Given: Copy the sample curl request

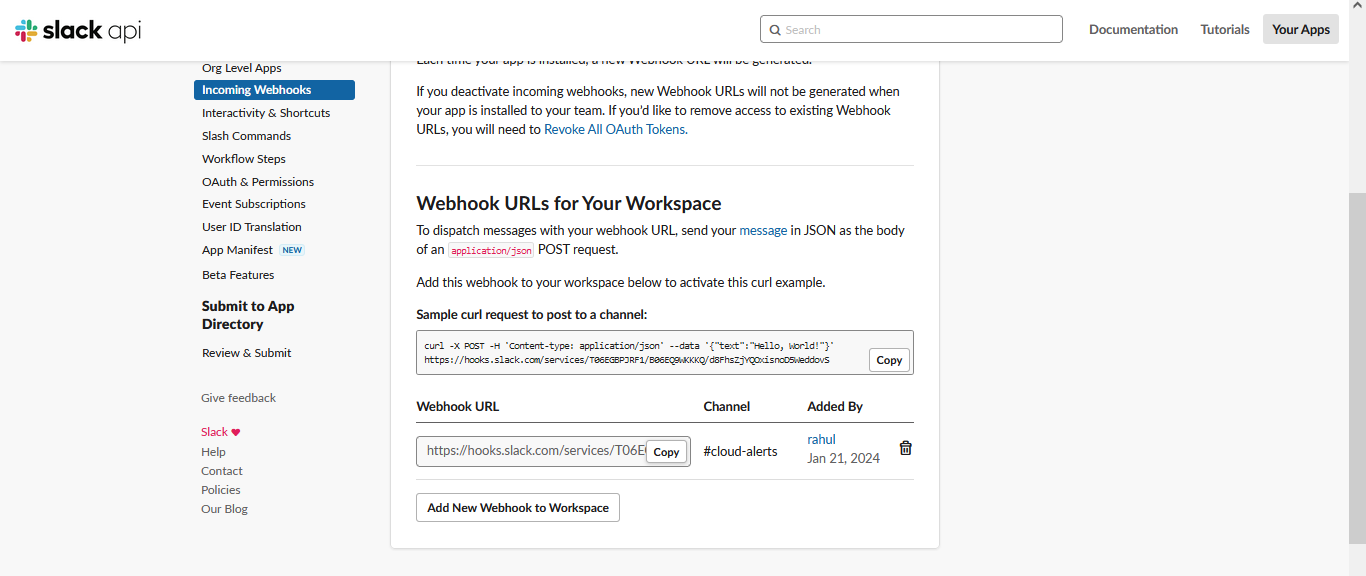Looking at the screenshot, I should click(888, 360).
